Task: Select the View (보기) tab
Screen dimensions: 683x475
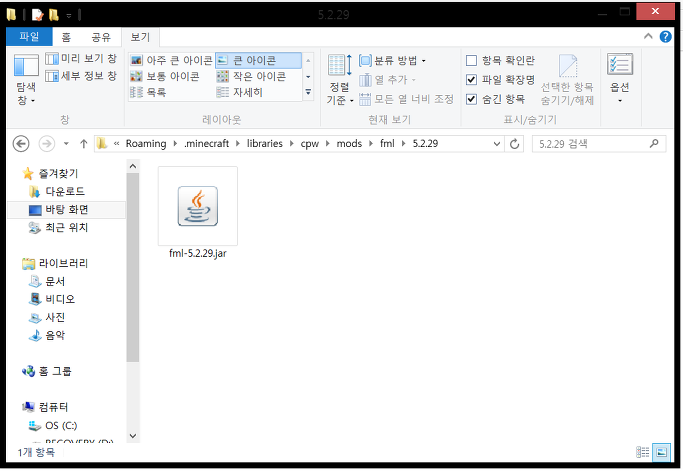Action: 140,37
